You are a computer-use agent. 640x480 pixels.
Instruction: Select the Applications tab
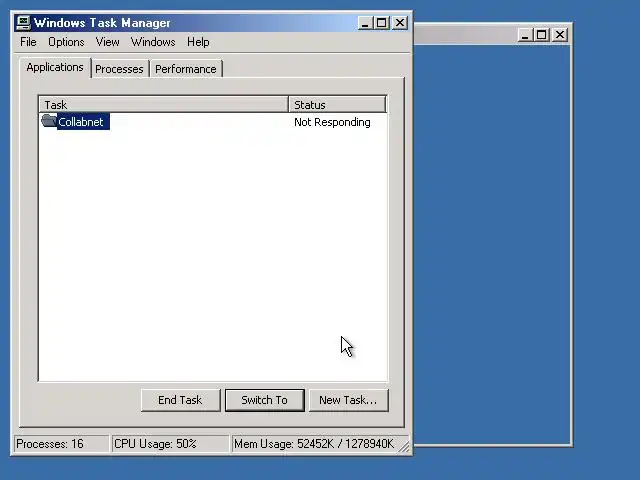[55, 67]
